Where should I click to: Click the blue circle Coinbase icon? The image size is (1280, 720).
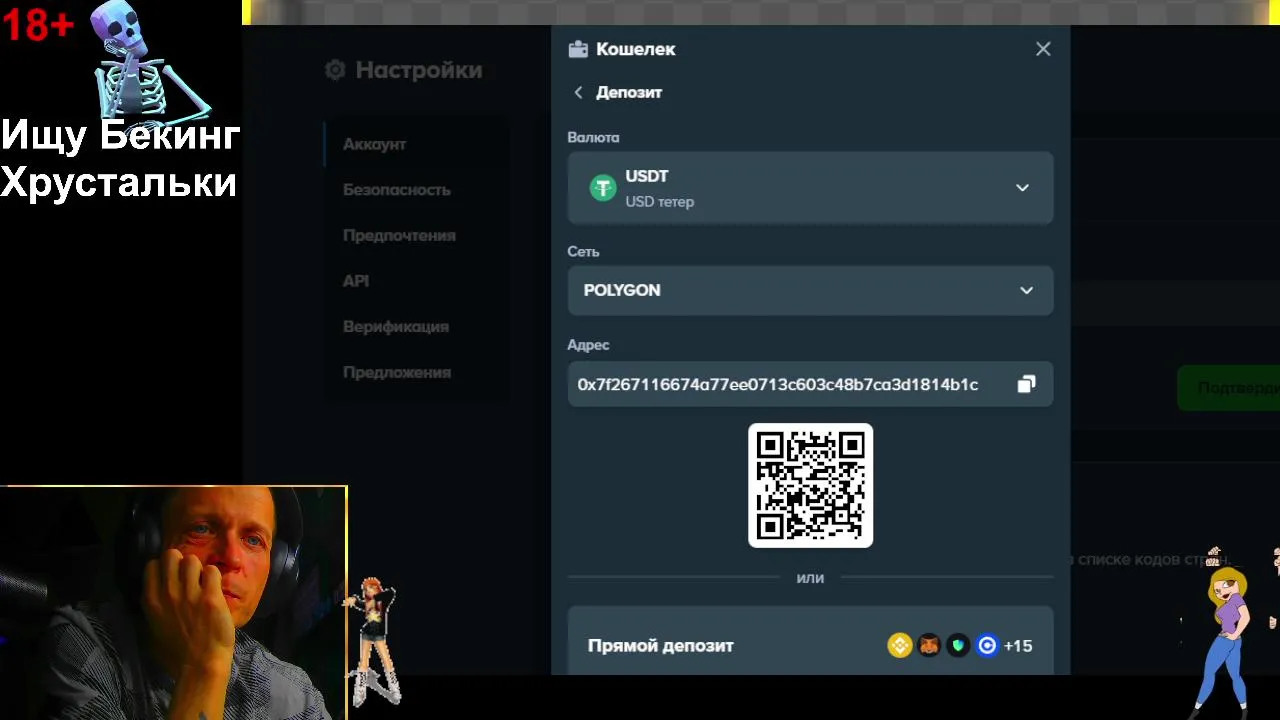pyautogui.click(x=987, y=645)
